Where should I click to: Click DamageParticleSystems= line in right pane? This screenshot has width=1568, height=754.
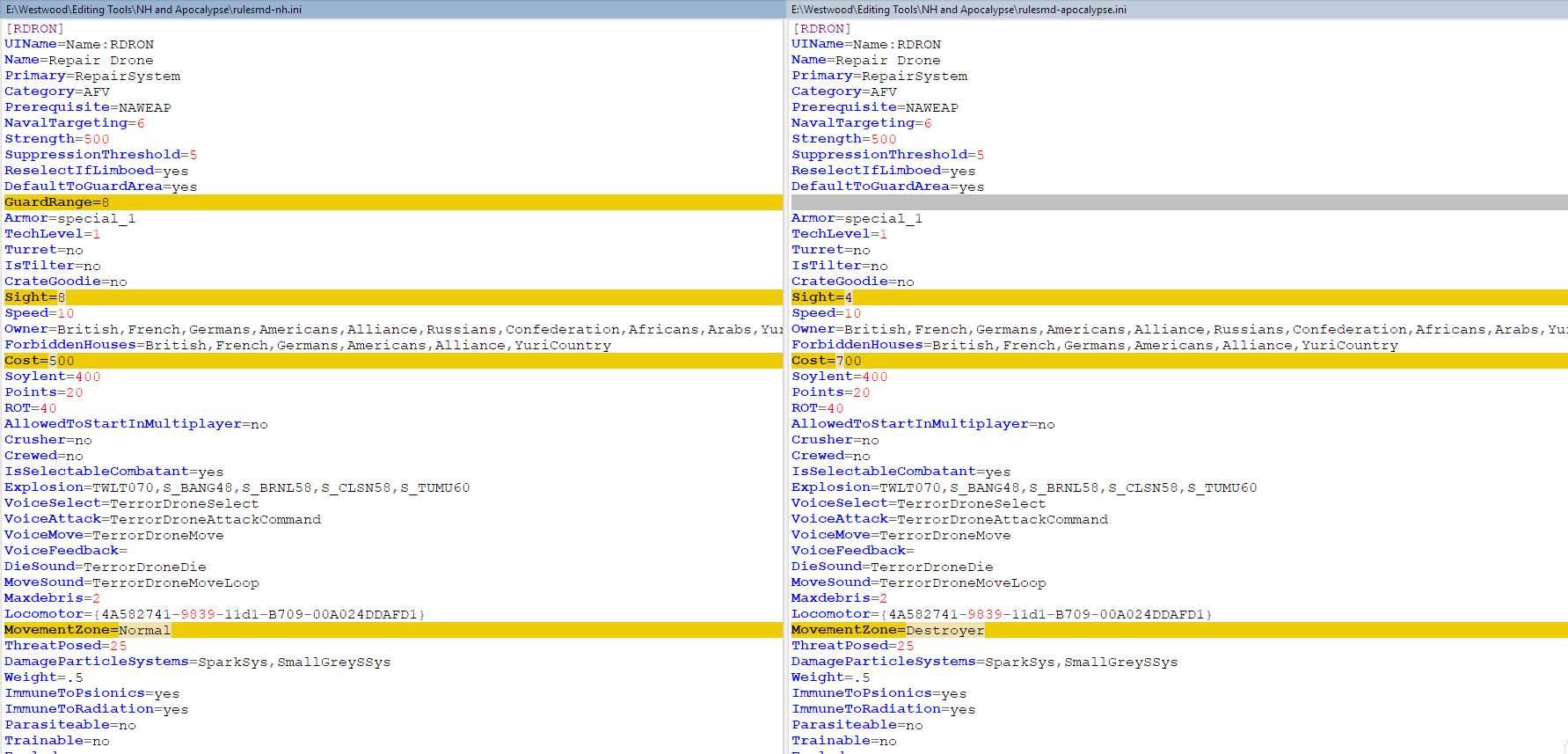[x=985, y=662]
